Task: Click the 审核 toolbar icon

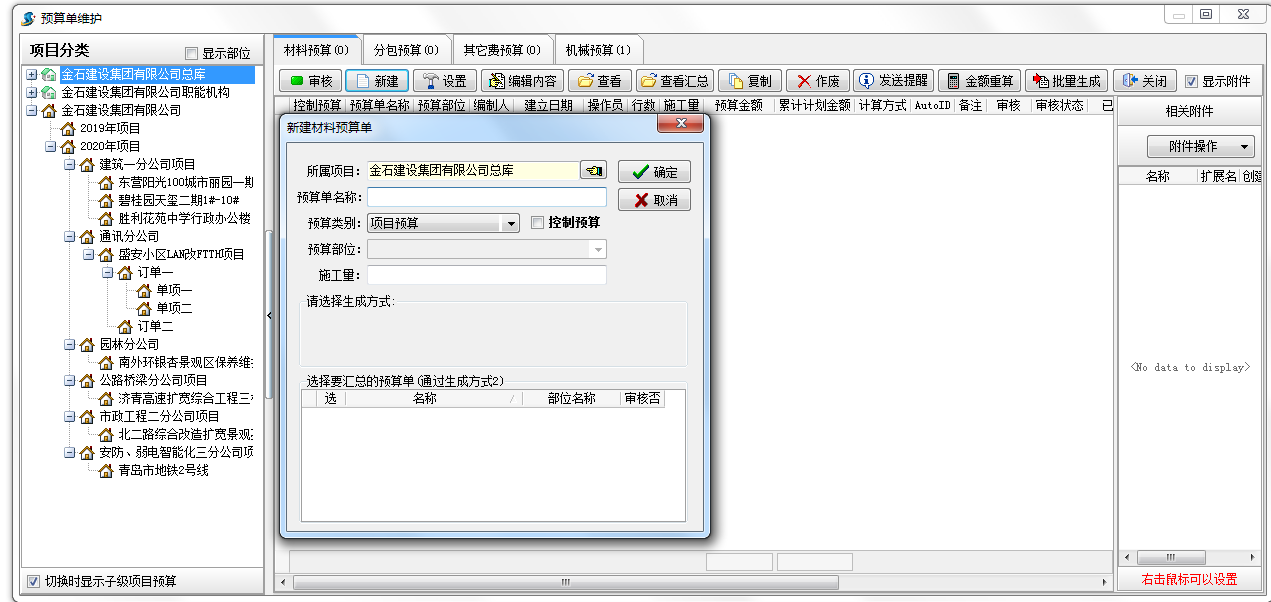Action: [x=296, y=81]
